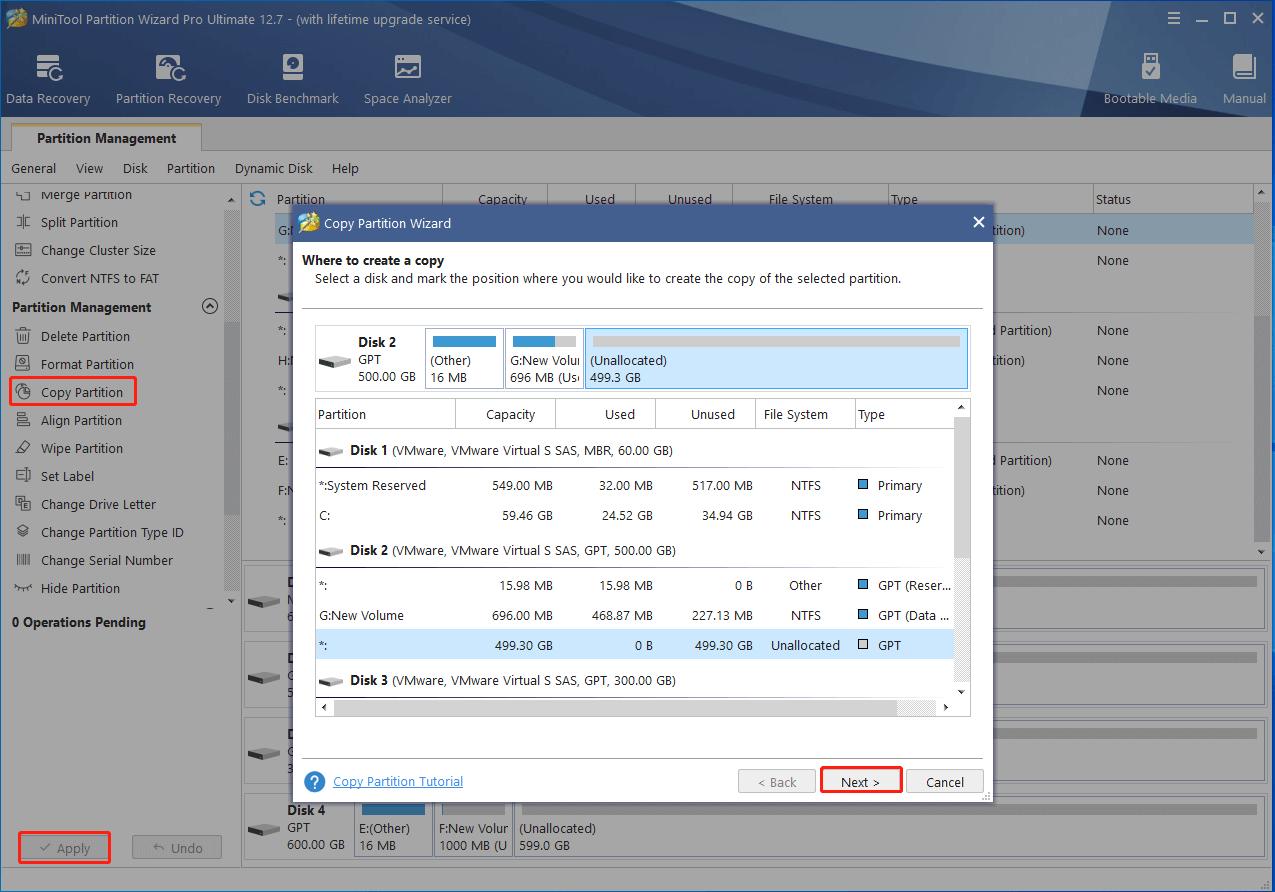Click the Disk 1 header row in wizard

click(634, 450)
